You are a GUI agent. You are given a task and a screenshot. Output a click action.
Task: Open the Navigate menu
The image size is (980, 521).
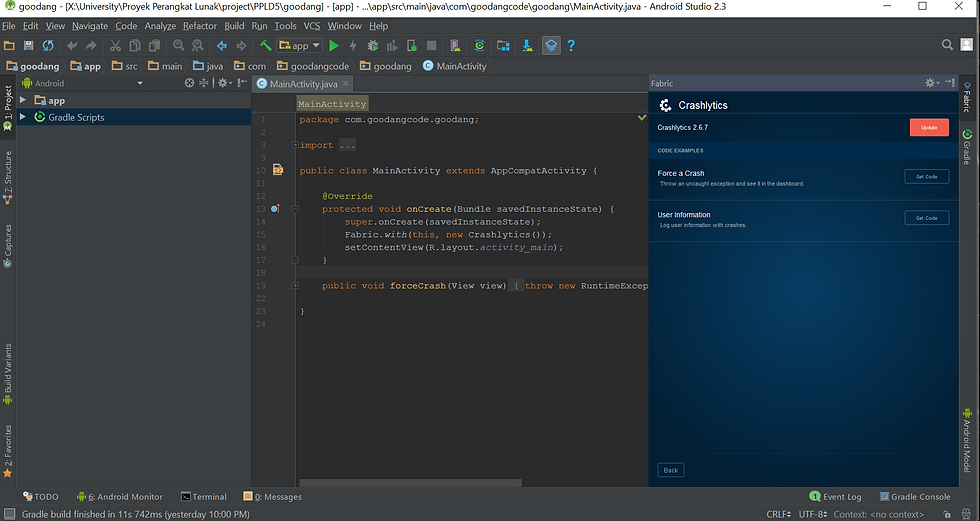[90, 26]
